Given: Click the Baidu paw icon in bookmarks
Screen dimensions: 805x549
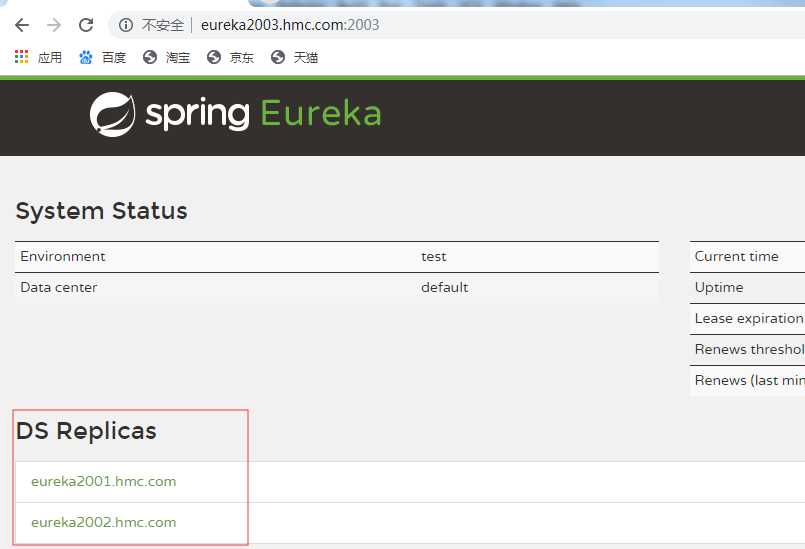Looking at the screenshot, I should (x=86, y=57).
